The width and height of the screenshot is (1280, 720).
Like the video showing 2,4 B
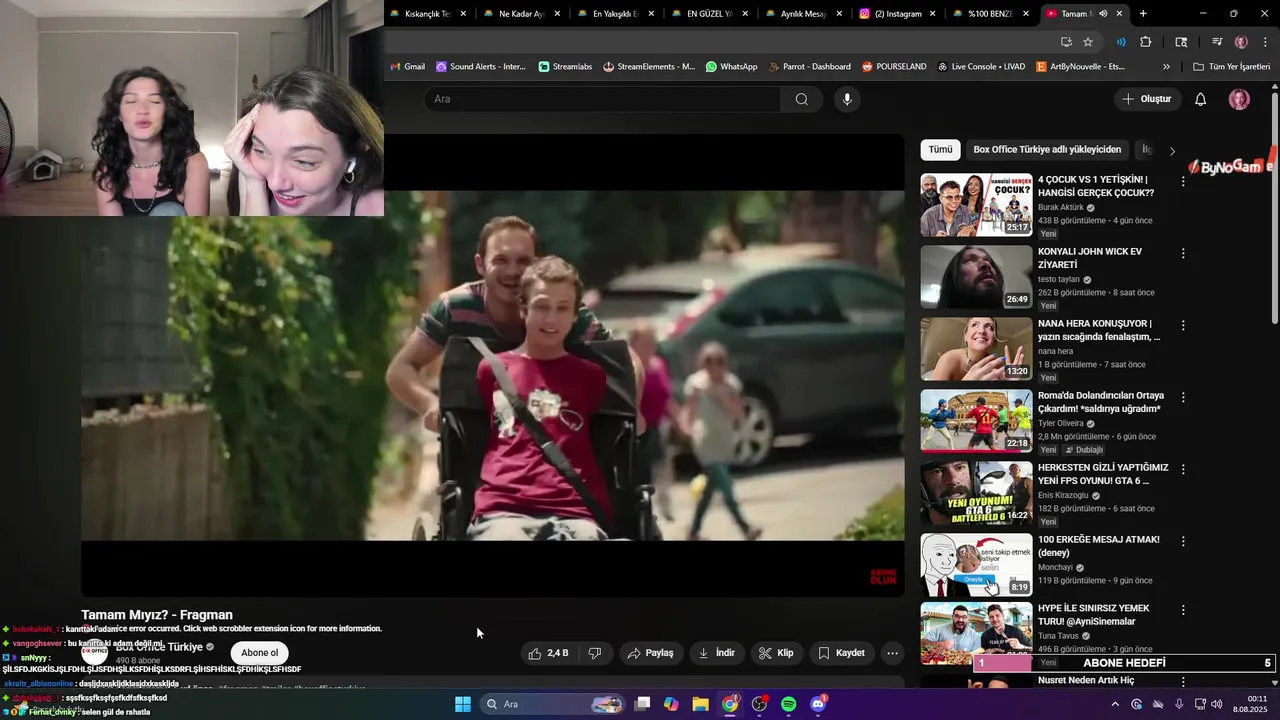click(x=548, y=653)
